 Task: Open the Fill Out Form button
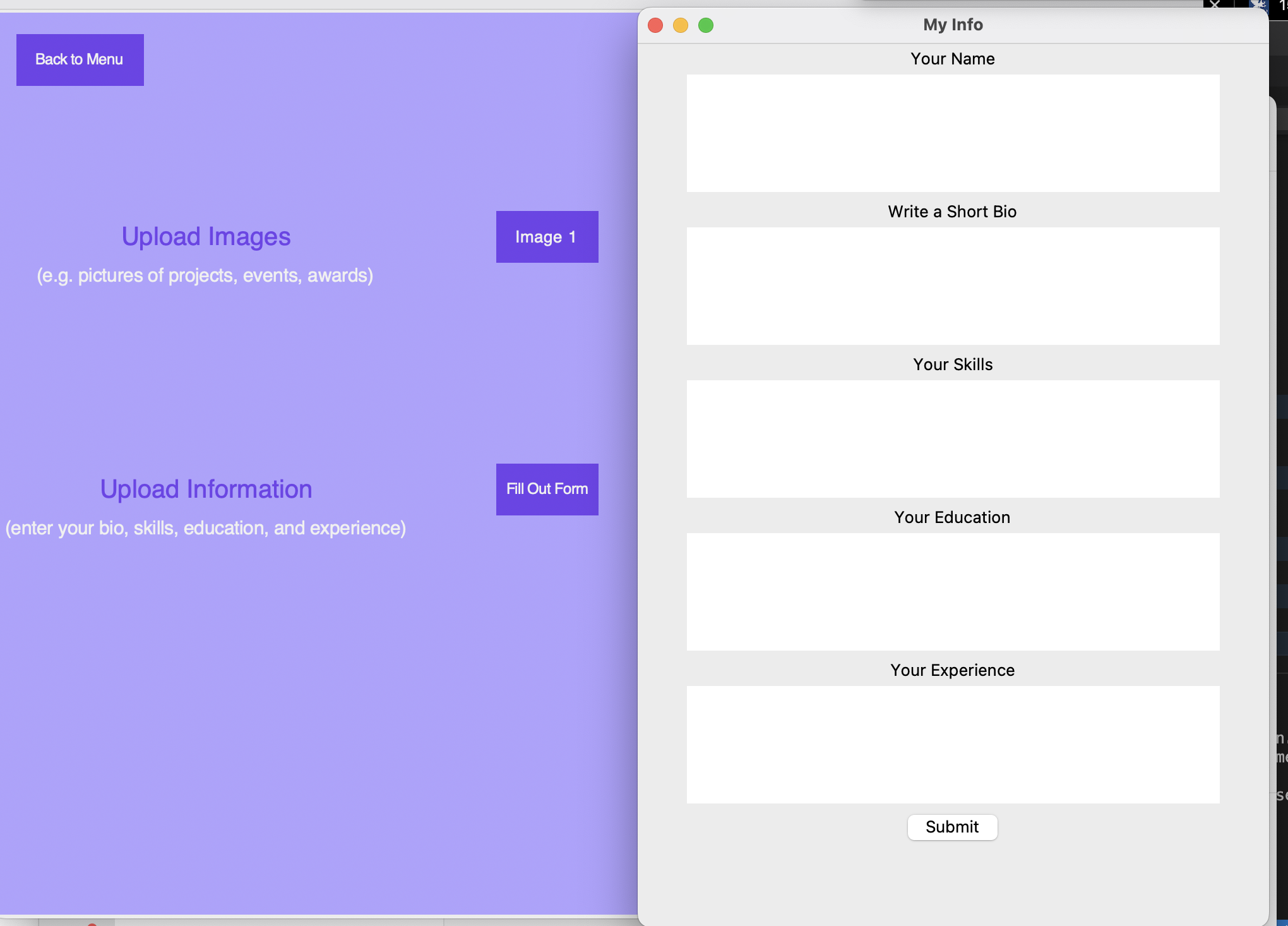[547, 489]
